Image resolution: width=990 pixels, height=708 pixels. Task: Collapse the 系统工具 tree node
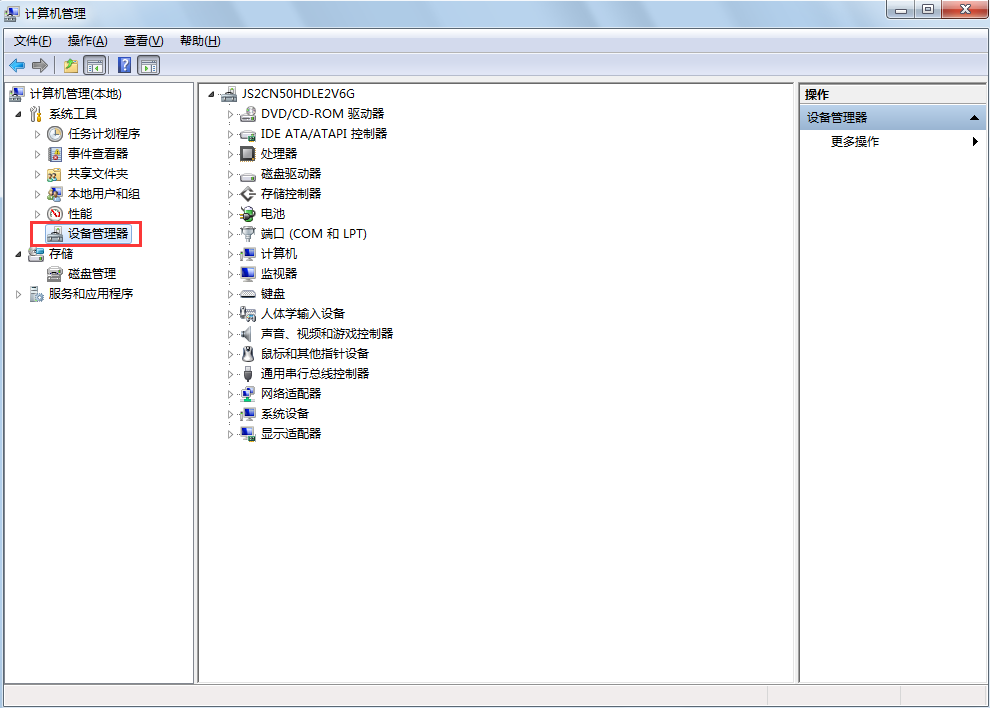[19, 114]
